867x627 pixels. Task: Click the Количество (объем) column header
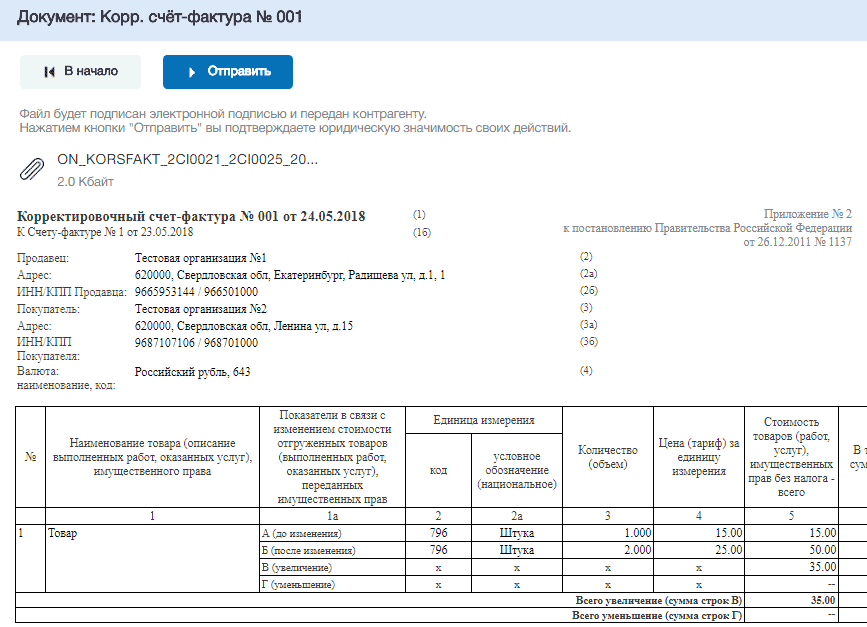click(608, 457)
